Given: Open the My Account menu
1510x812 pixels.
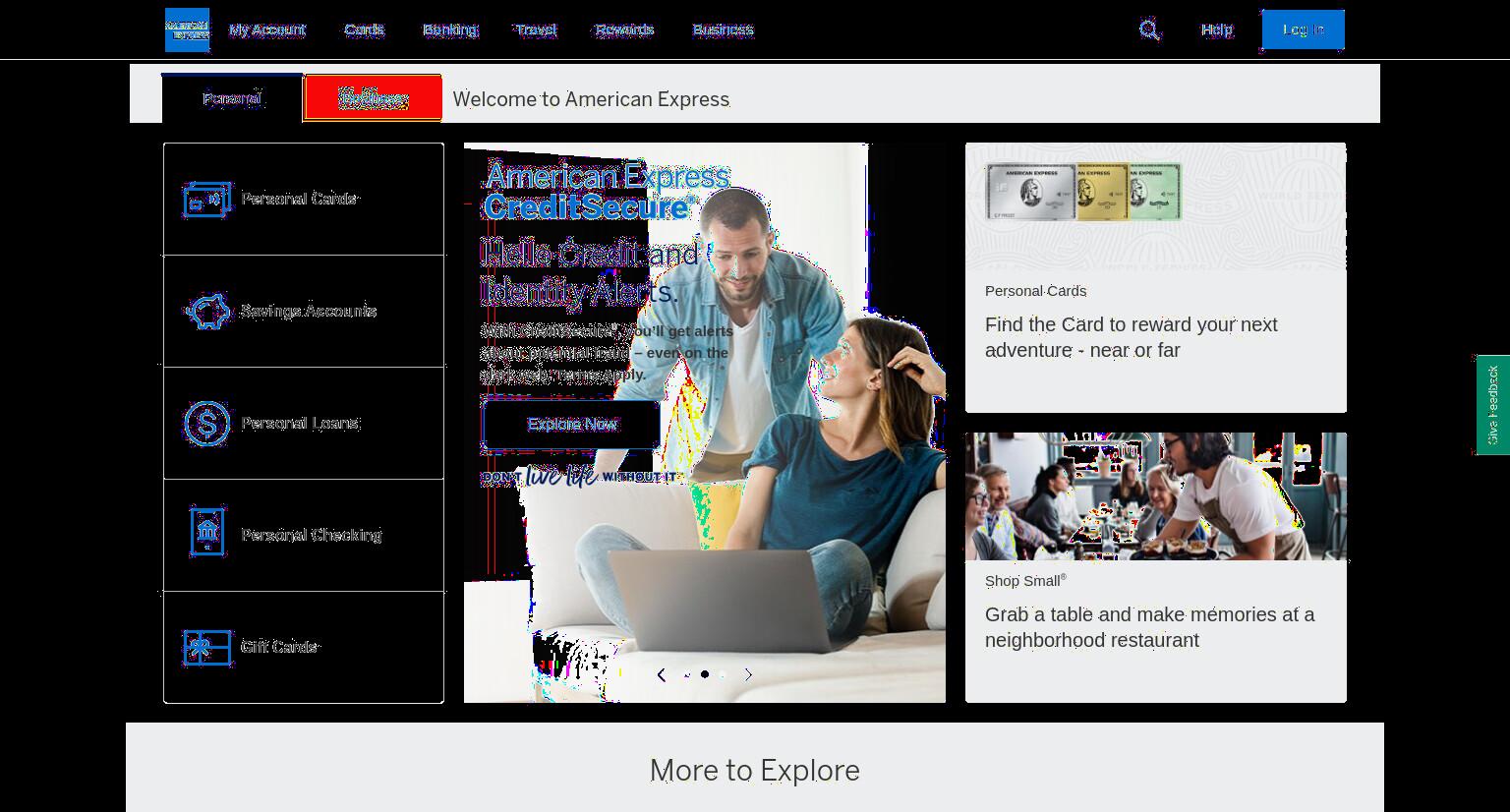Looking at the screenshot, I should 267,29.
